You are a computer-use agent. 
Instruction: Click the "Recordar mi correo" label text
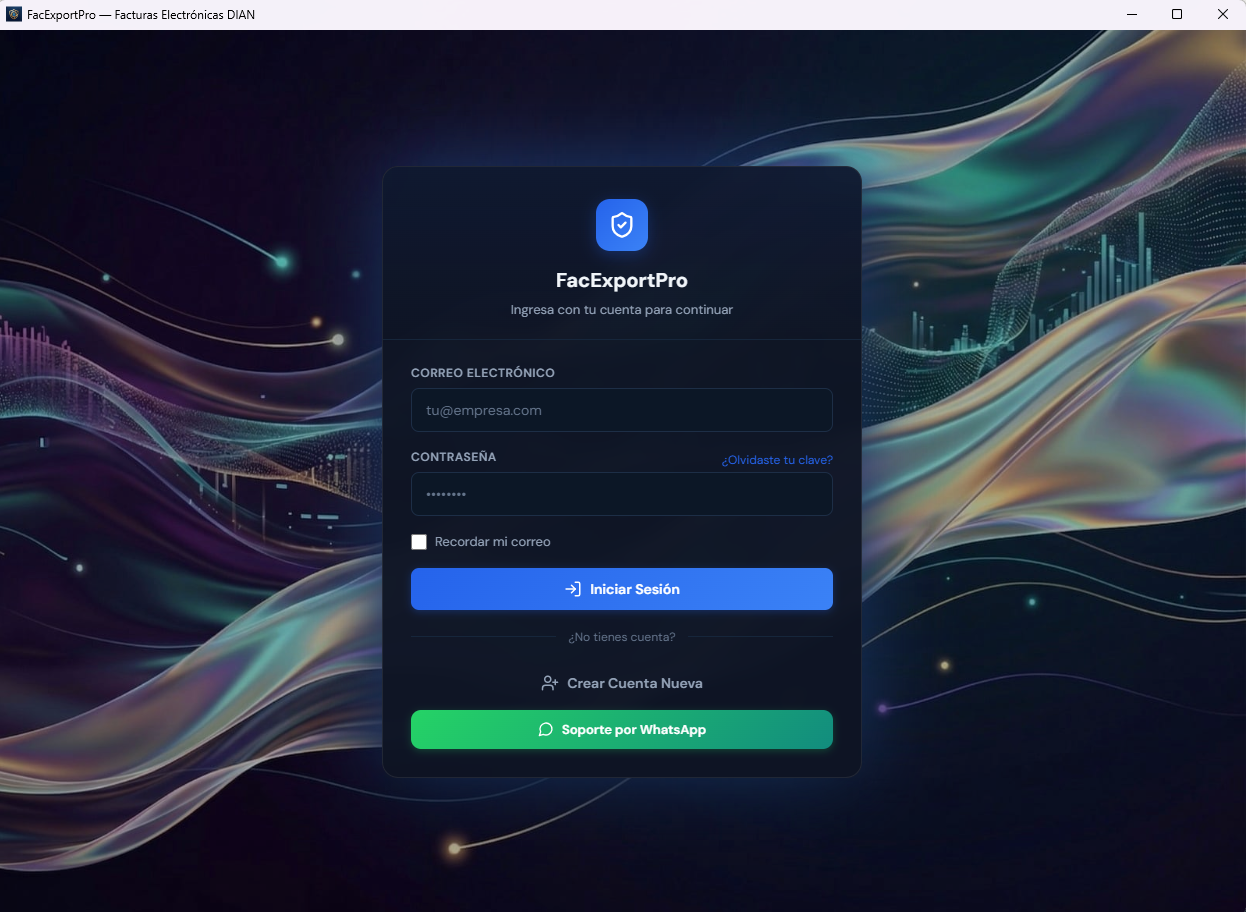coord(492,542)
